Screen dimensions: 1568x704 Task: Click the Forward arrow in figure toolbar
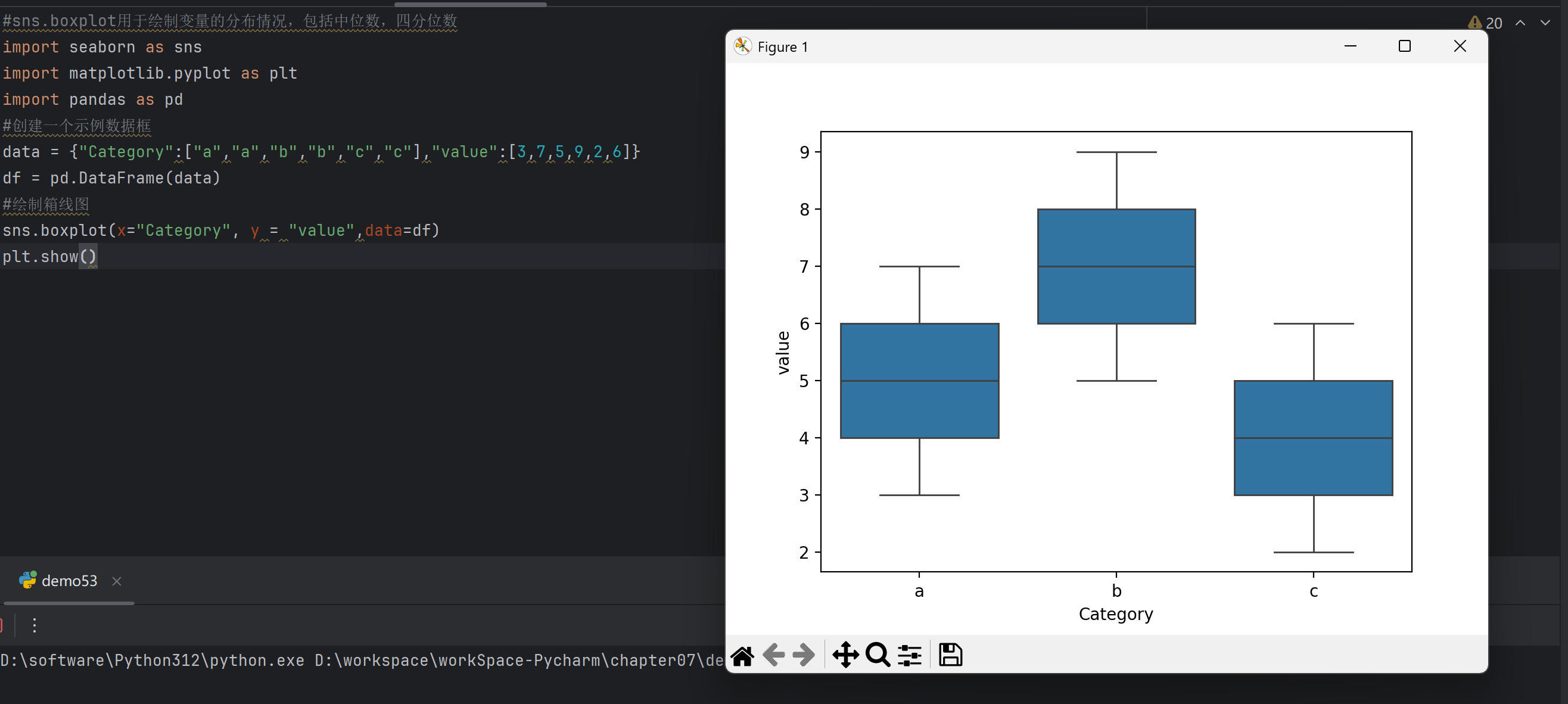[x=804, y=655]
